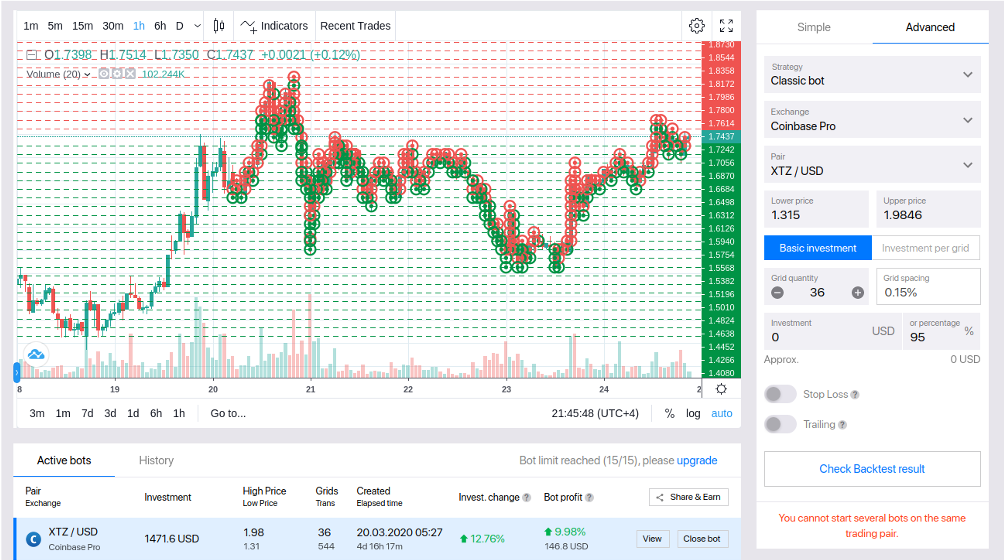The height and width of the screenshot is (560, 1004).
Task: Enter fullscreen chart mode
Action: pos(726,26)
